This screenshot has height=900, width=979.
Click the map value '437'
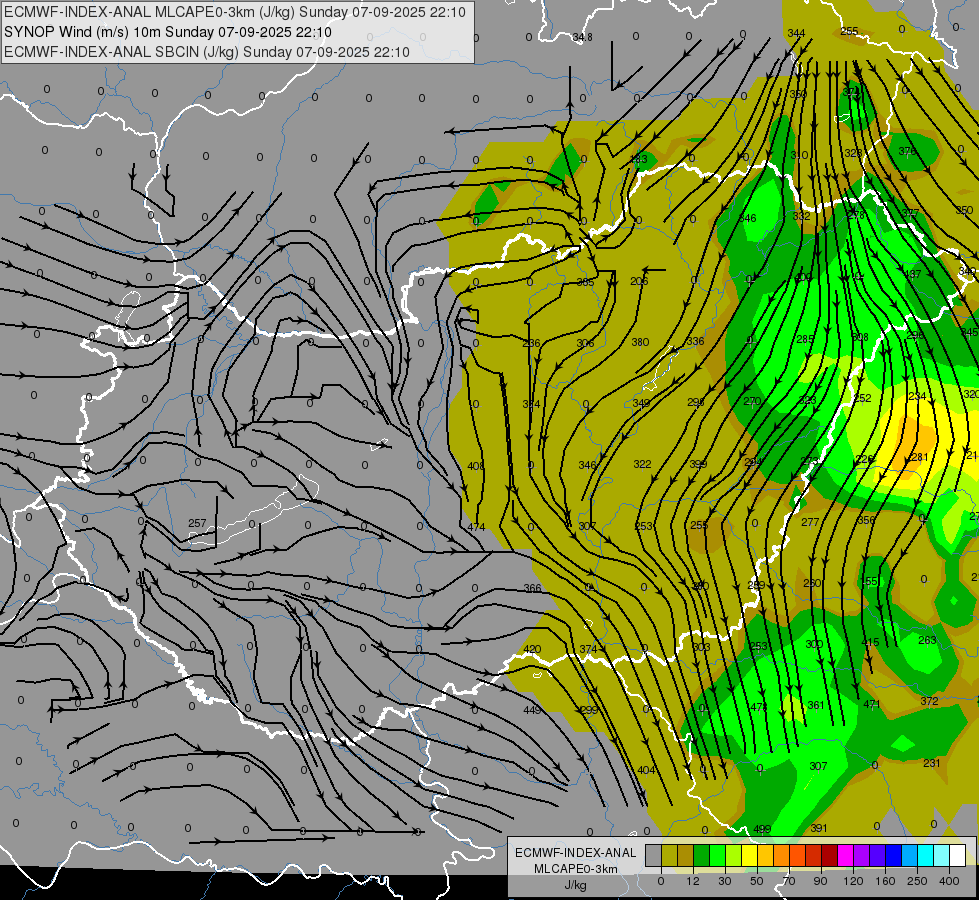(912, 274)
